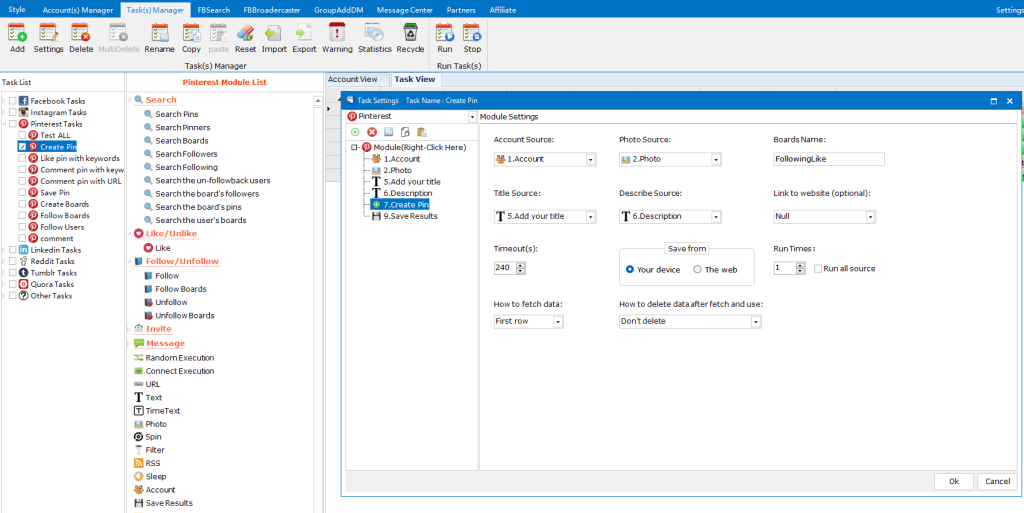Switch to the Account View tab
This screenshot has height=513, width=1024.
pos(353,79)
